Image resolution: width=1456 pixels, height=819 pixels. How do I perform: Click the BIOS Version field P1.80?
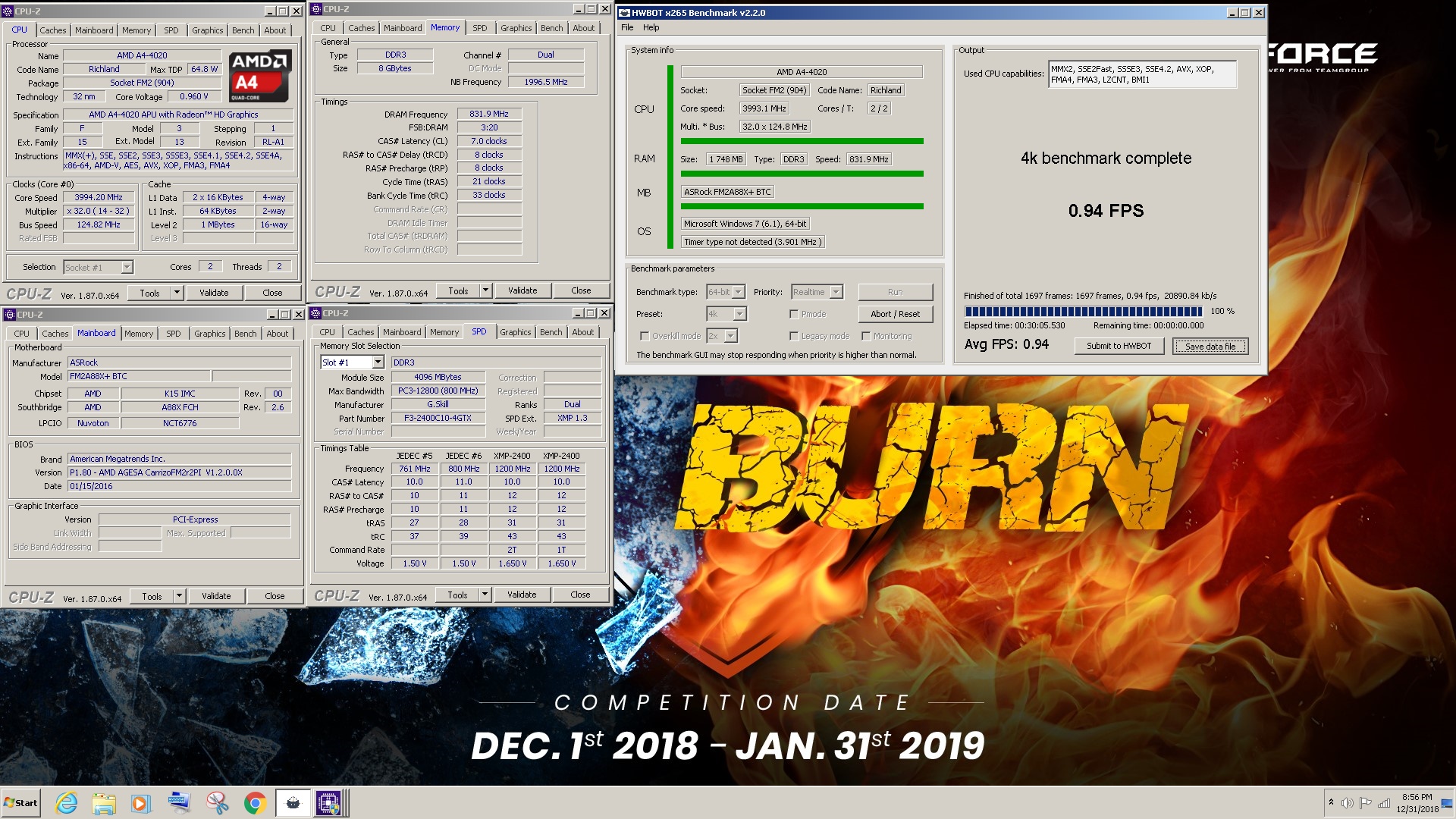tap(179, 472)
